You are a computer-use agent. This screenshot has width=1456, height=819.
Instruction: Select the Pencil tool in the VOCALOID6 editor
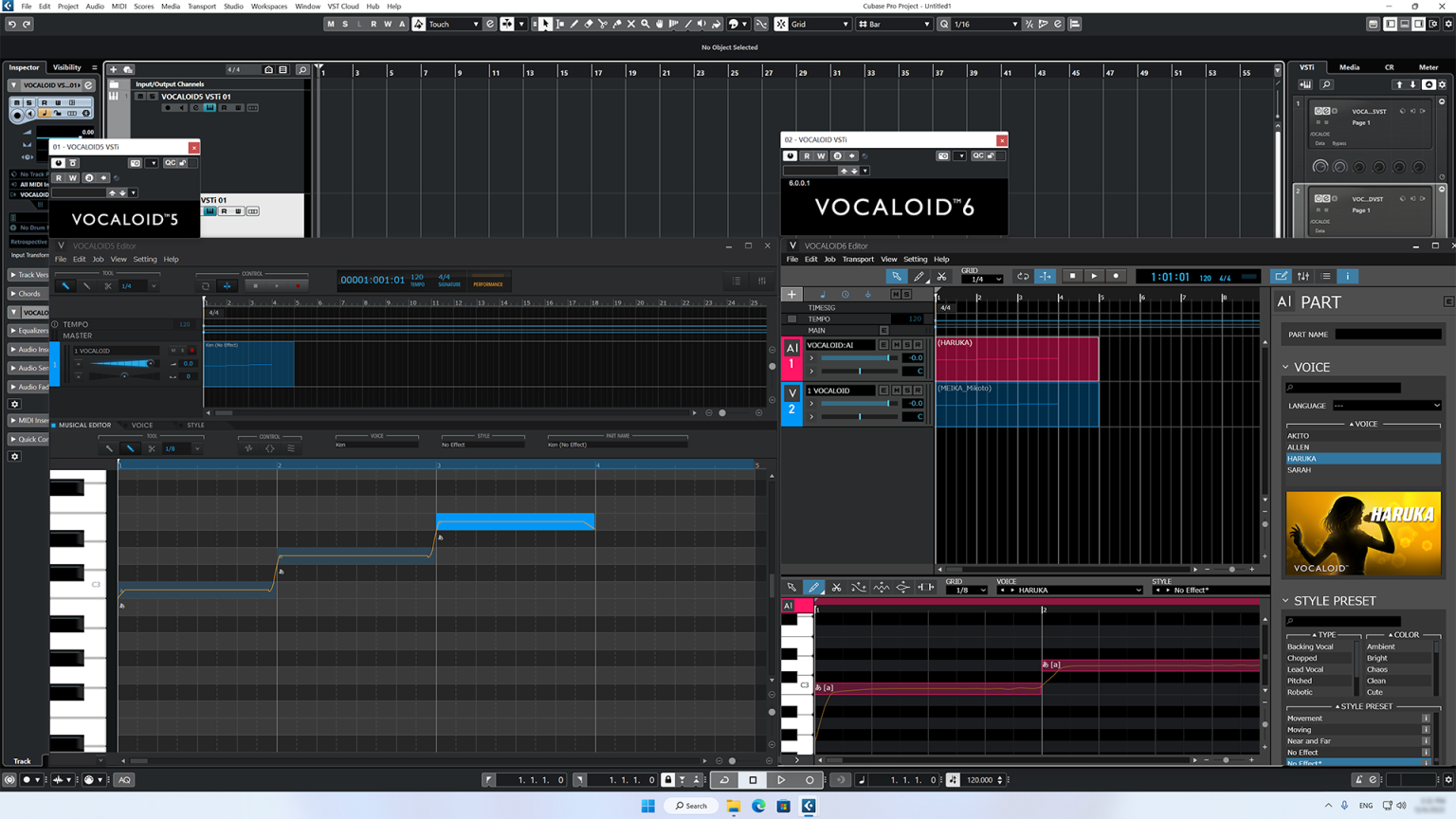918,276
